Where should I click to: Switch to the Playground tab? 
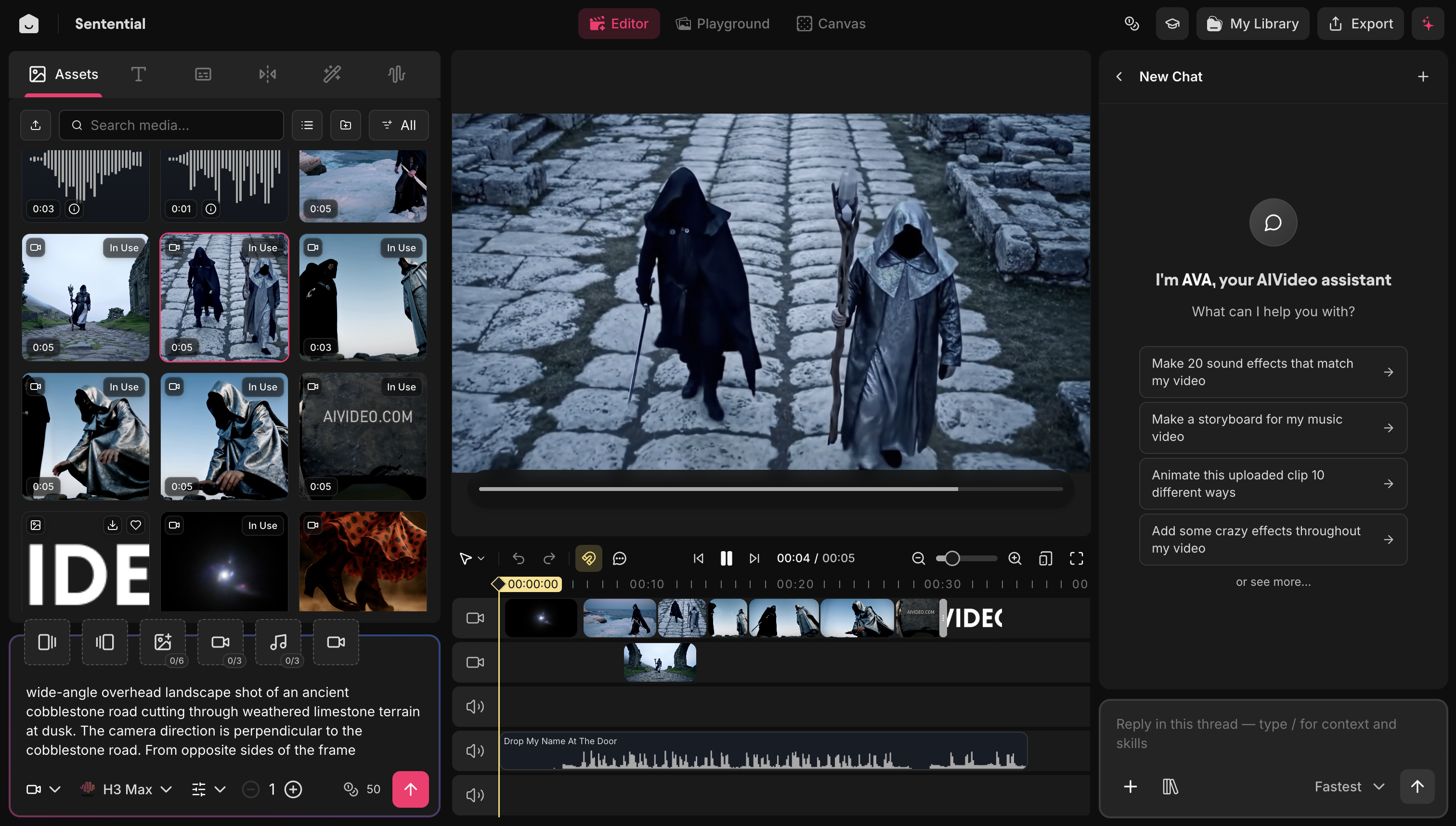pos(722,23)
